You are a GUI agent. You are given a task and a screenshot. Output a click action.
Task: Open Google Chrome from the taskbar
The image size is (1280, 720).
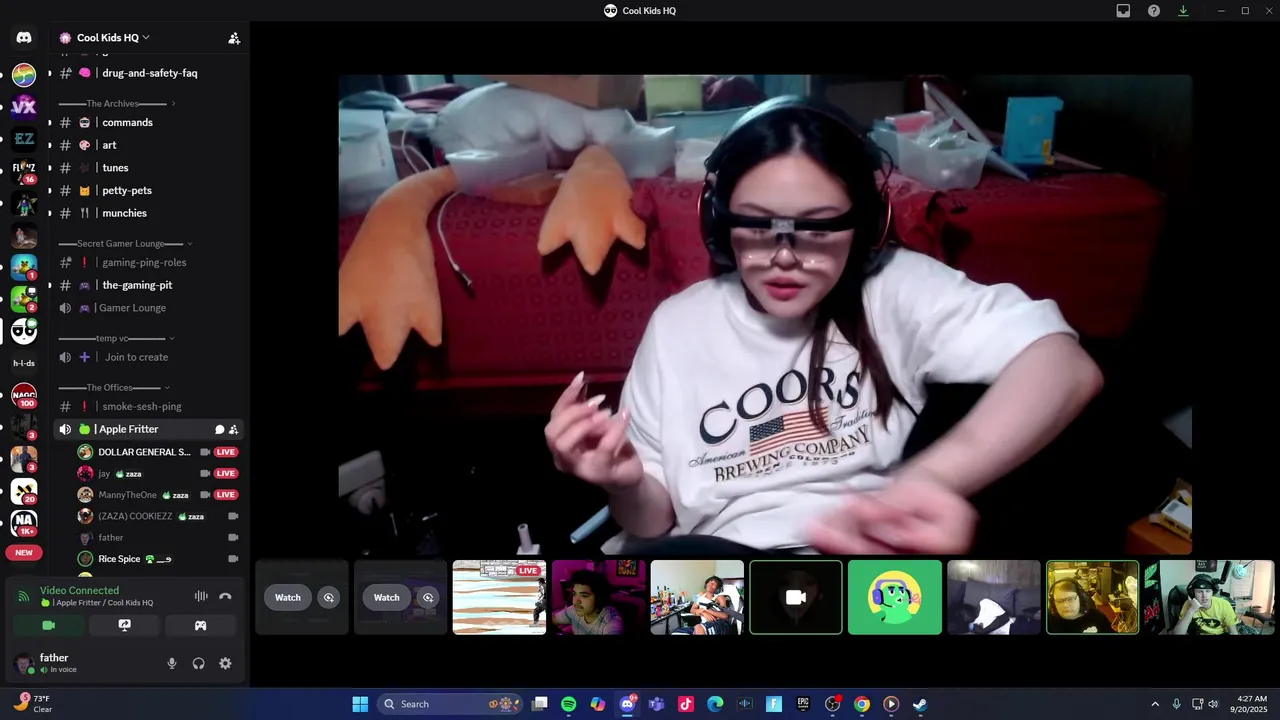[862, 704]
